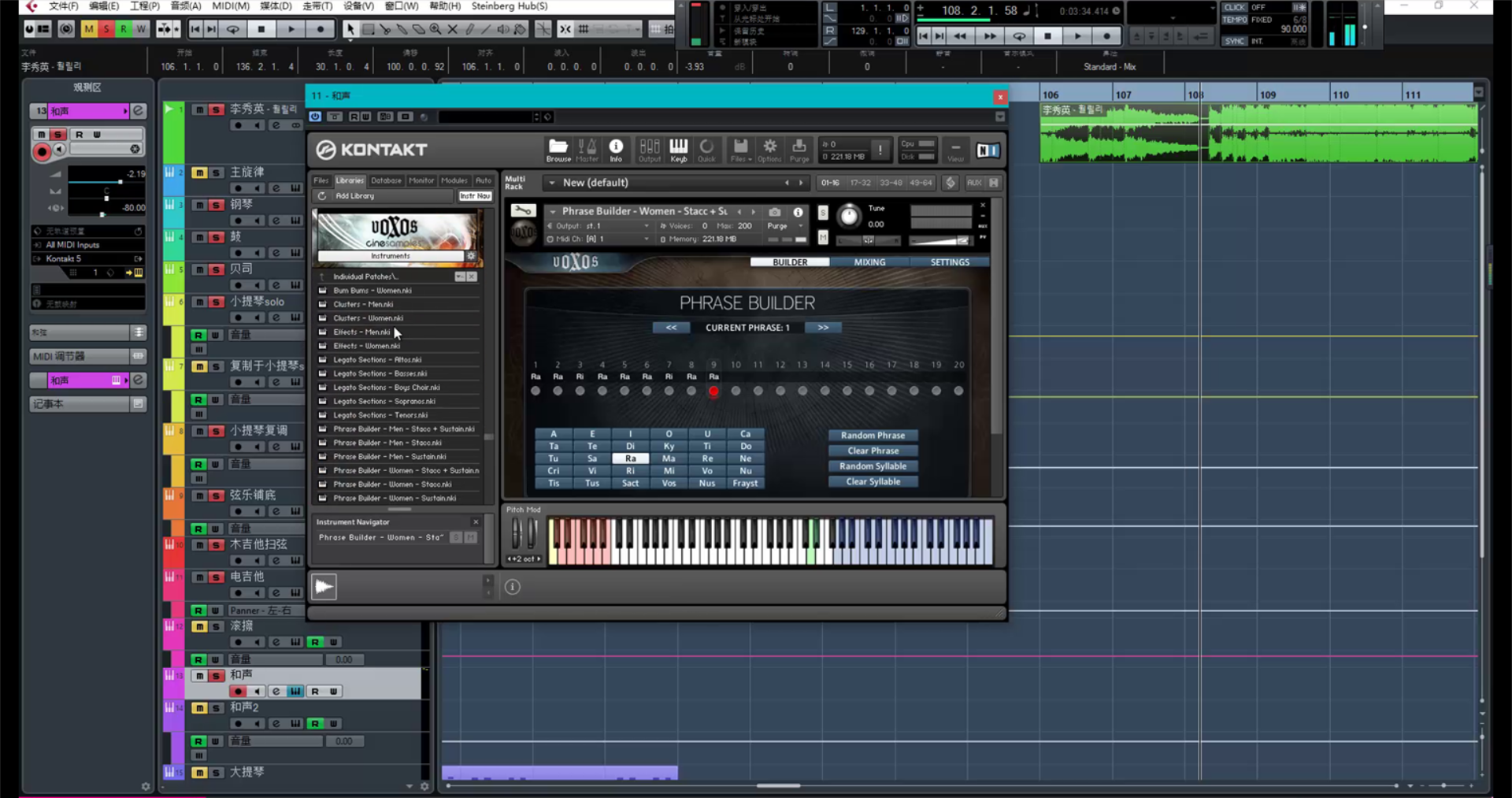Click the Clear Syllable button
Screen dimensions: 1512x798
[x=873, y=481]
